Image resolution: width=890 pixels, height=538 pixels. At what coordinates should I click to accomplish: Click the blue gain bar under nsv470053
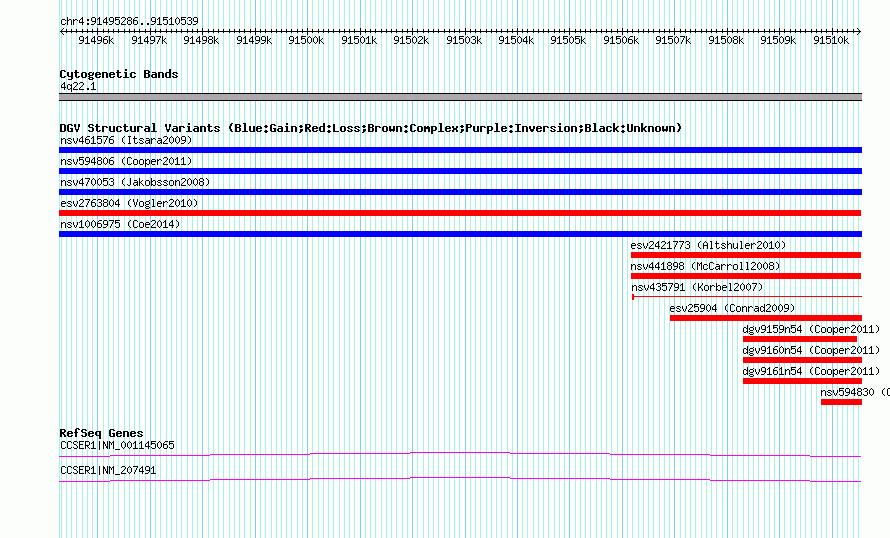coord(460,192)
